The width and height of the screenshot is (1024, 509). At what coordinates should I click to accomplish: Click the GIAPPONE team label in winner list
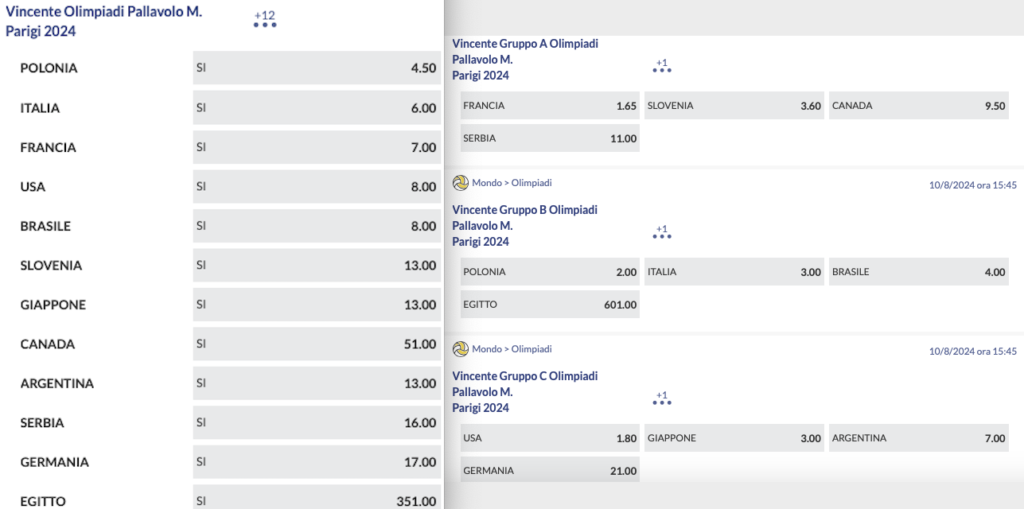click(x=53, y=304)
